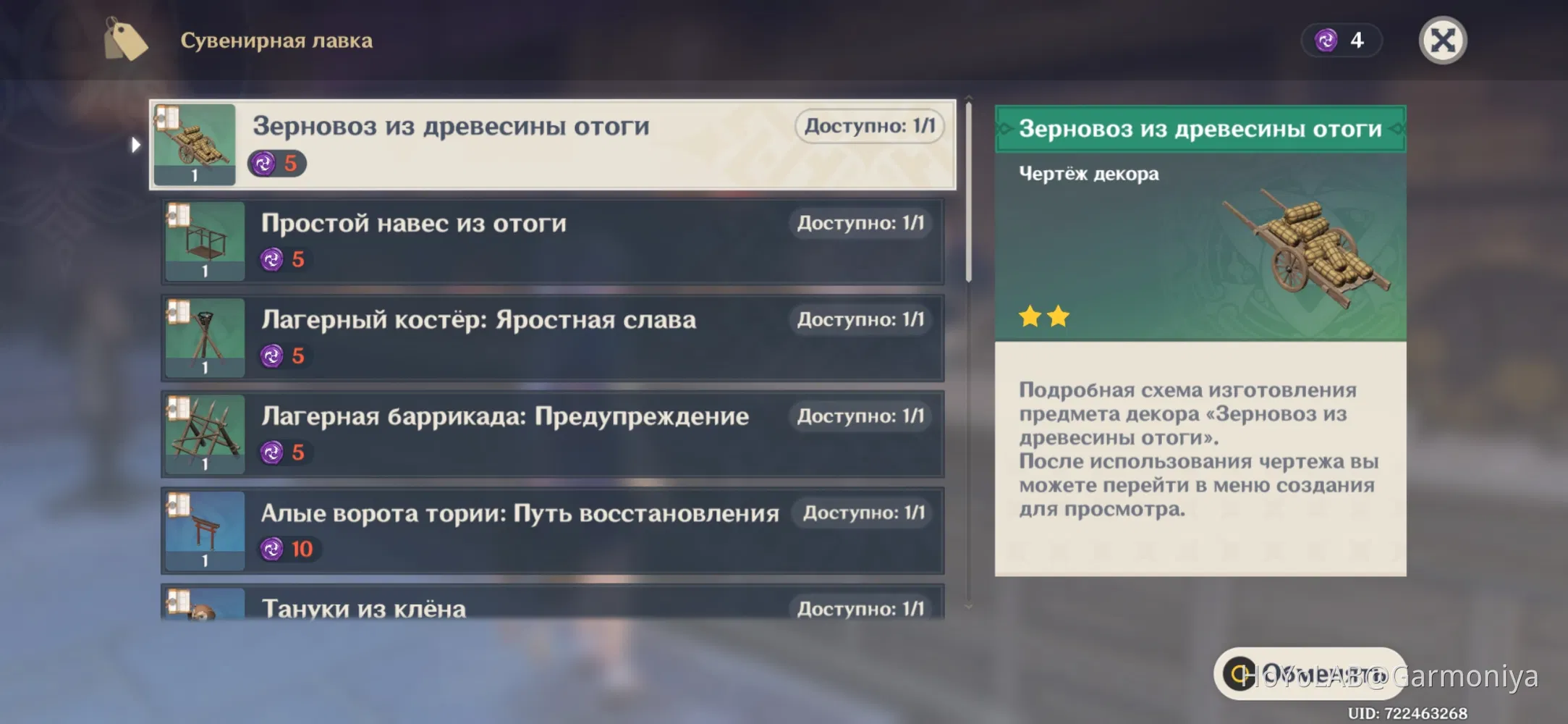This screenshot has width=1568, height=724.
Task: Click the tripod campfire icon for Лагерный костёр
Action: [x=203, y=336]
